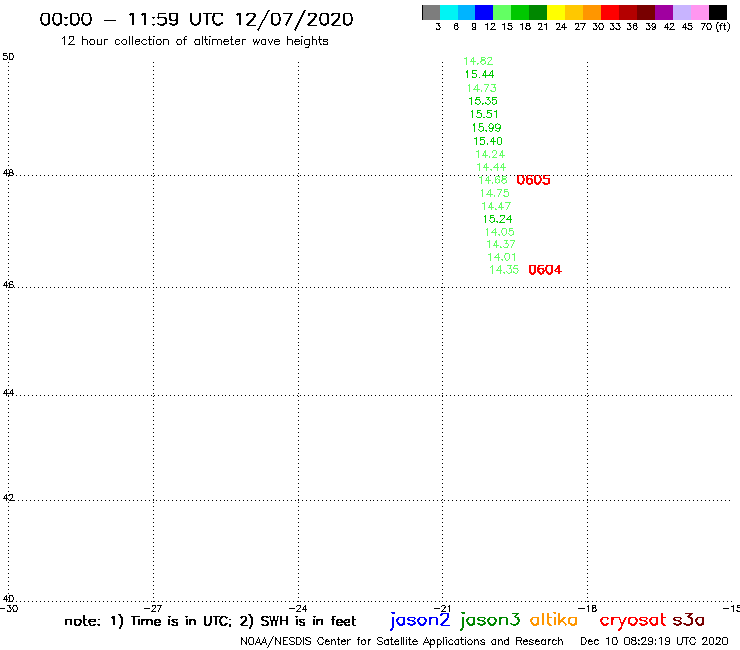Click the yellow color scale swatch
740x650 pixels.
556,12
